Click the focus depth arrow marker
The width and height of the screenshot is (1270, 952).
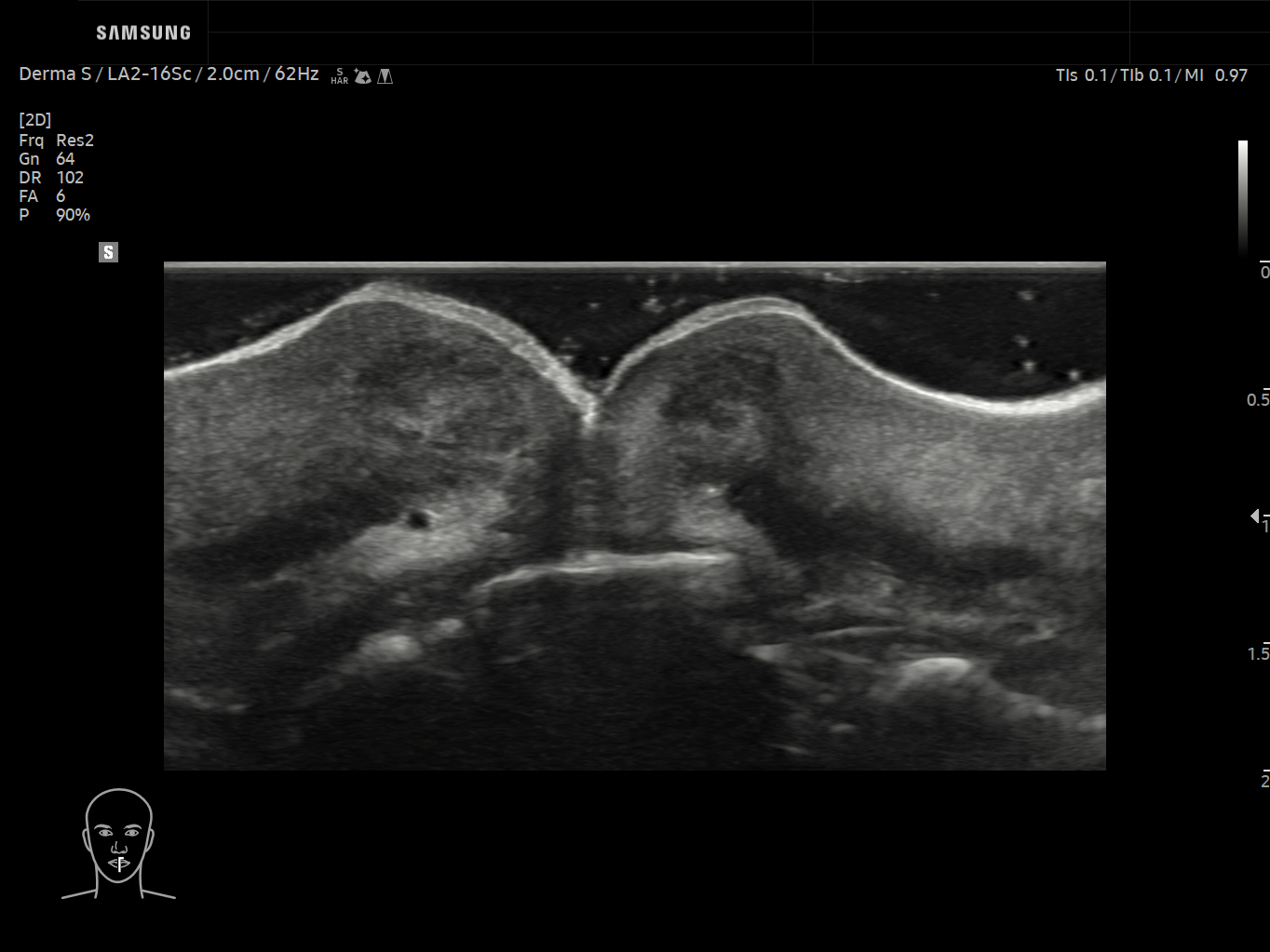pos(1255,516)
